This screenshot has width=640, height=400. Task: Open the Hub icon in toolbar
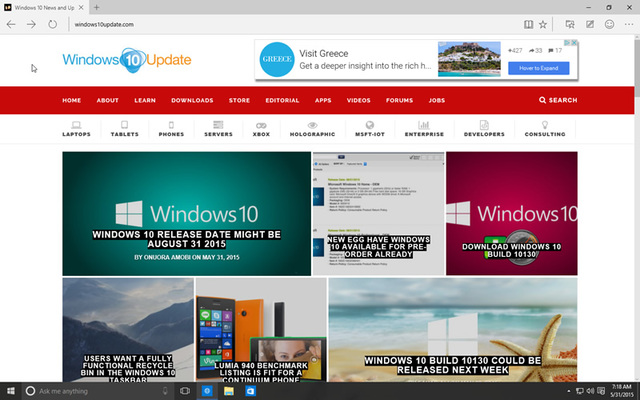[570, 24]
